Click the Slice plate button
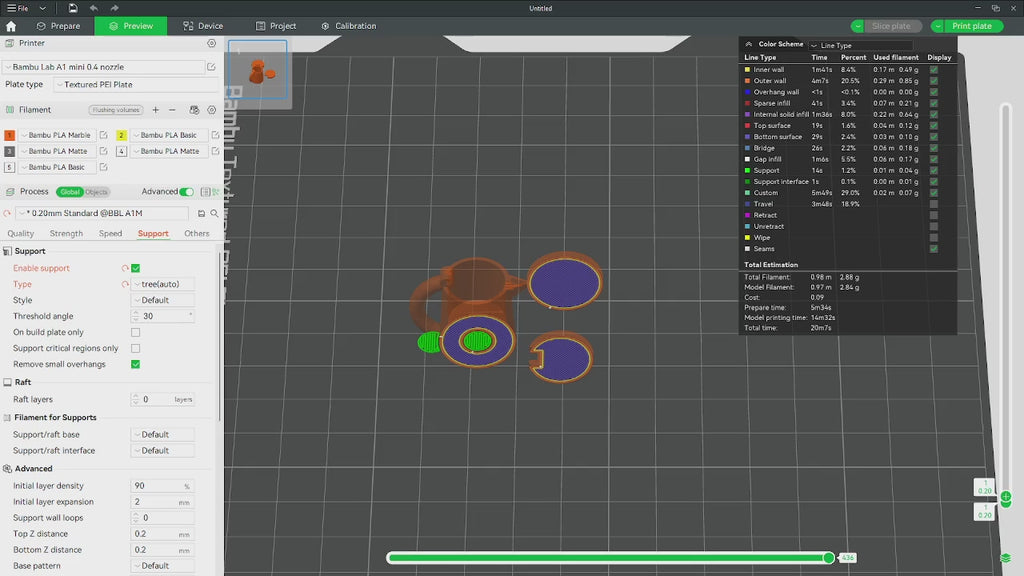This screenshot has height=576, width=1024. pyautogui.click(x=891, y=26)
